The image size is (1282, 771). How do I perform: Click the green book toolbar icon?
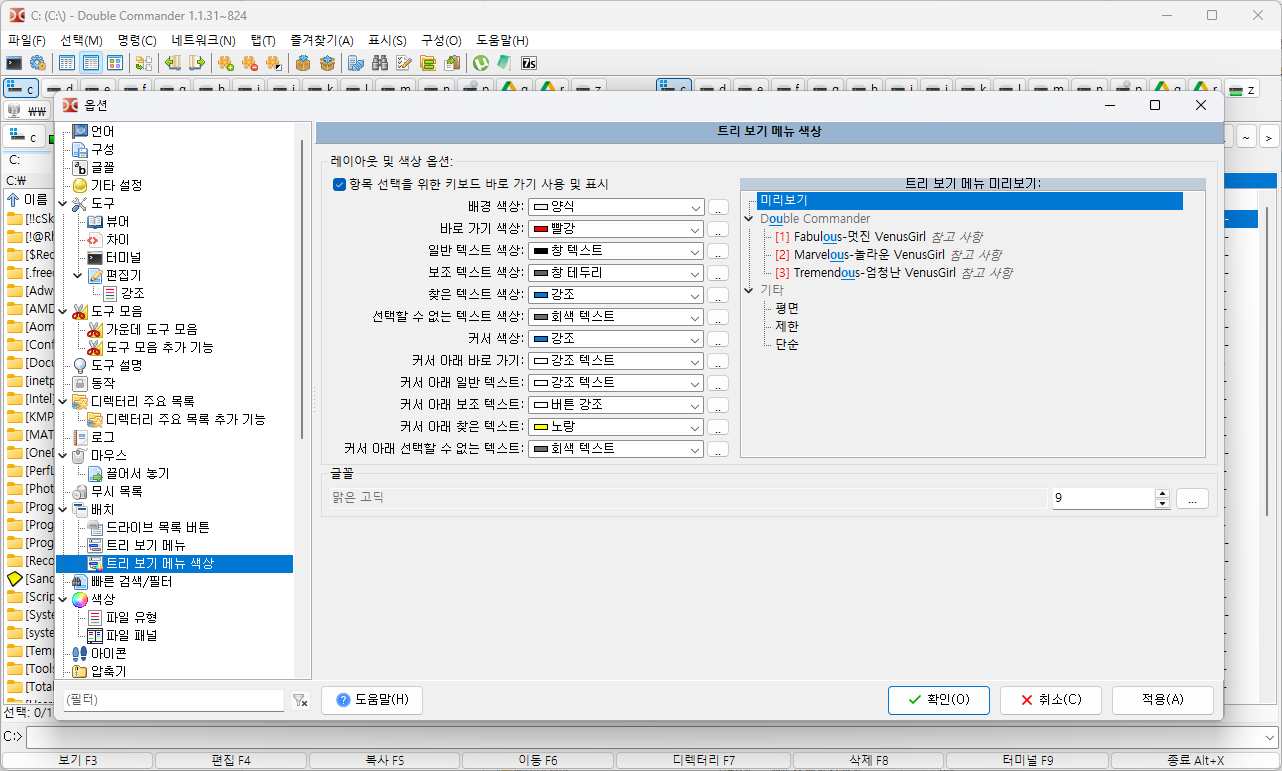tap(505, 63)
